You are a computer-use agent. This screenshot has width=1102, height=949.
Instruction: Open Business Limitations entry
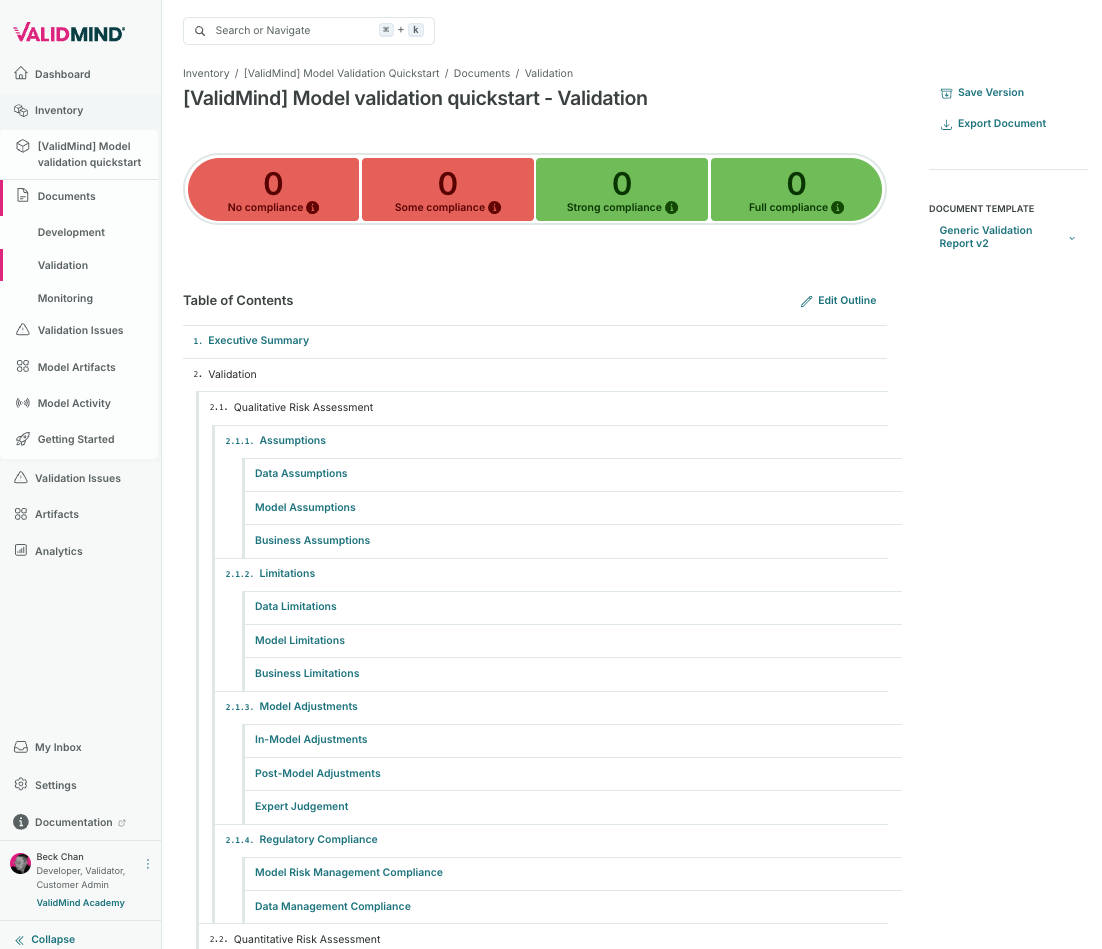pos(306,673)
